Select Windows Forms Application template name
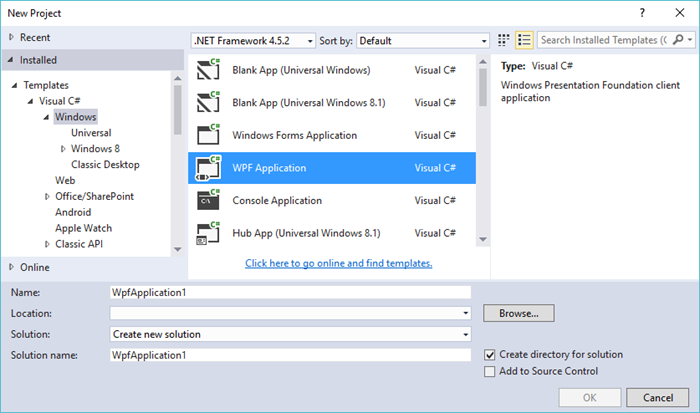 point(295,135)
